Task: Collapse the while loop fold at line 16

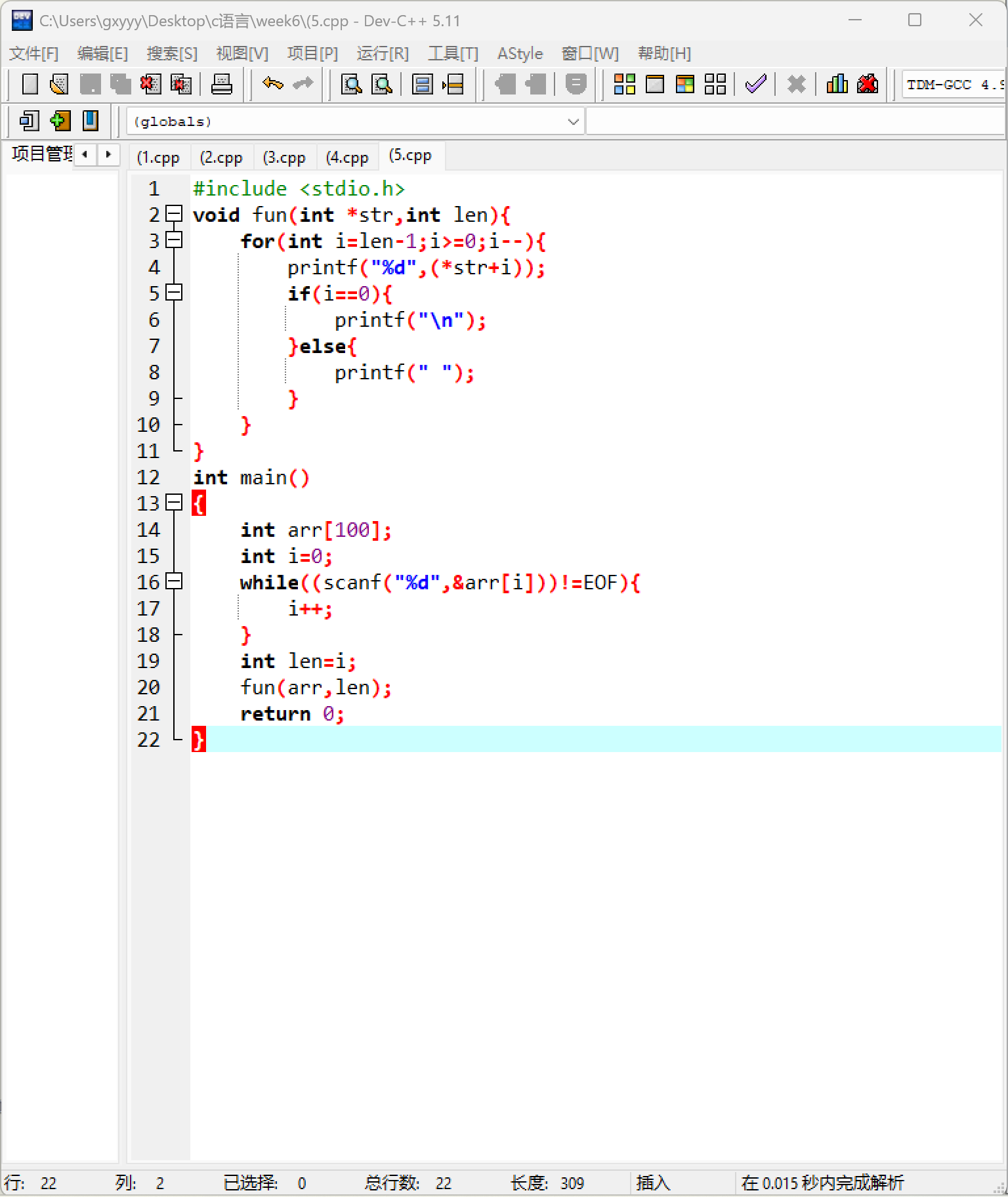Action: [174, 581]
